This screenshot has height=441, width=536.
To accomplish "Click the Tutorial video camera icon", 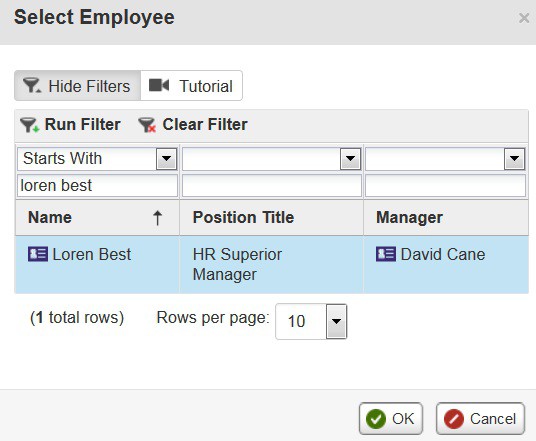I will point(159,85).
